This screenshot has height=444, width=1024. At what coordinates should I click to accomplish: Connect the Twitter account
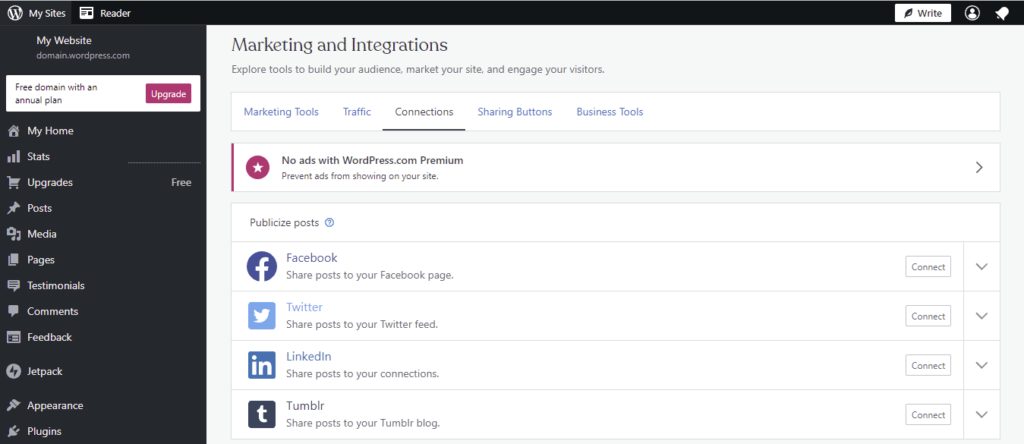[928, 316]
